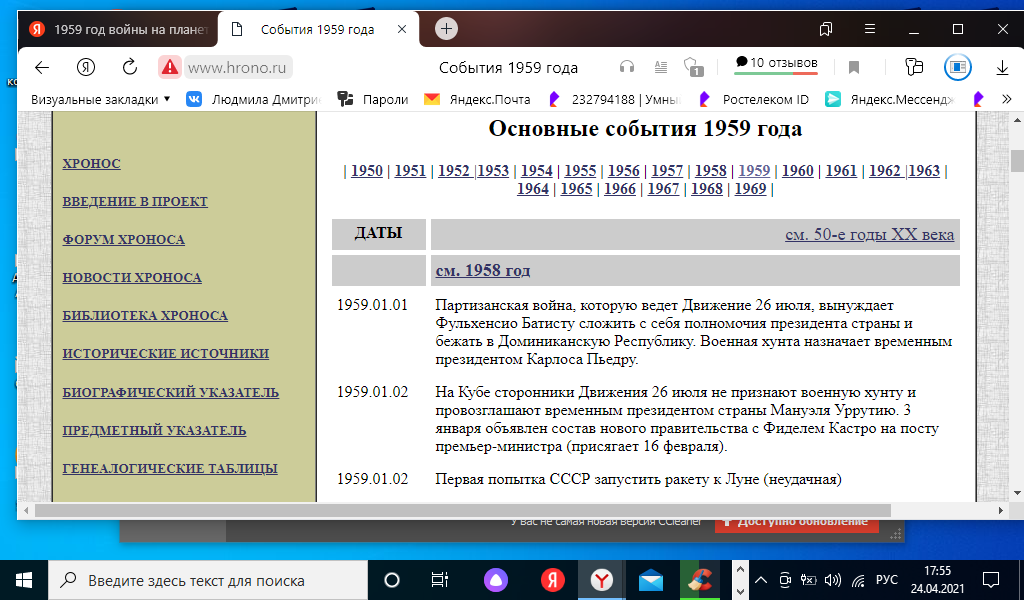The image size is (1024, 600).
Task: Open 'см. 1958 год' link
Action: pos(483,271)
